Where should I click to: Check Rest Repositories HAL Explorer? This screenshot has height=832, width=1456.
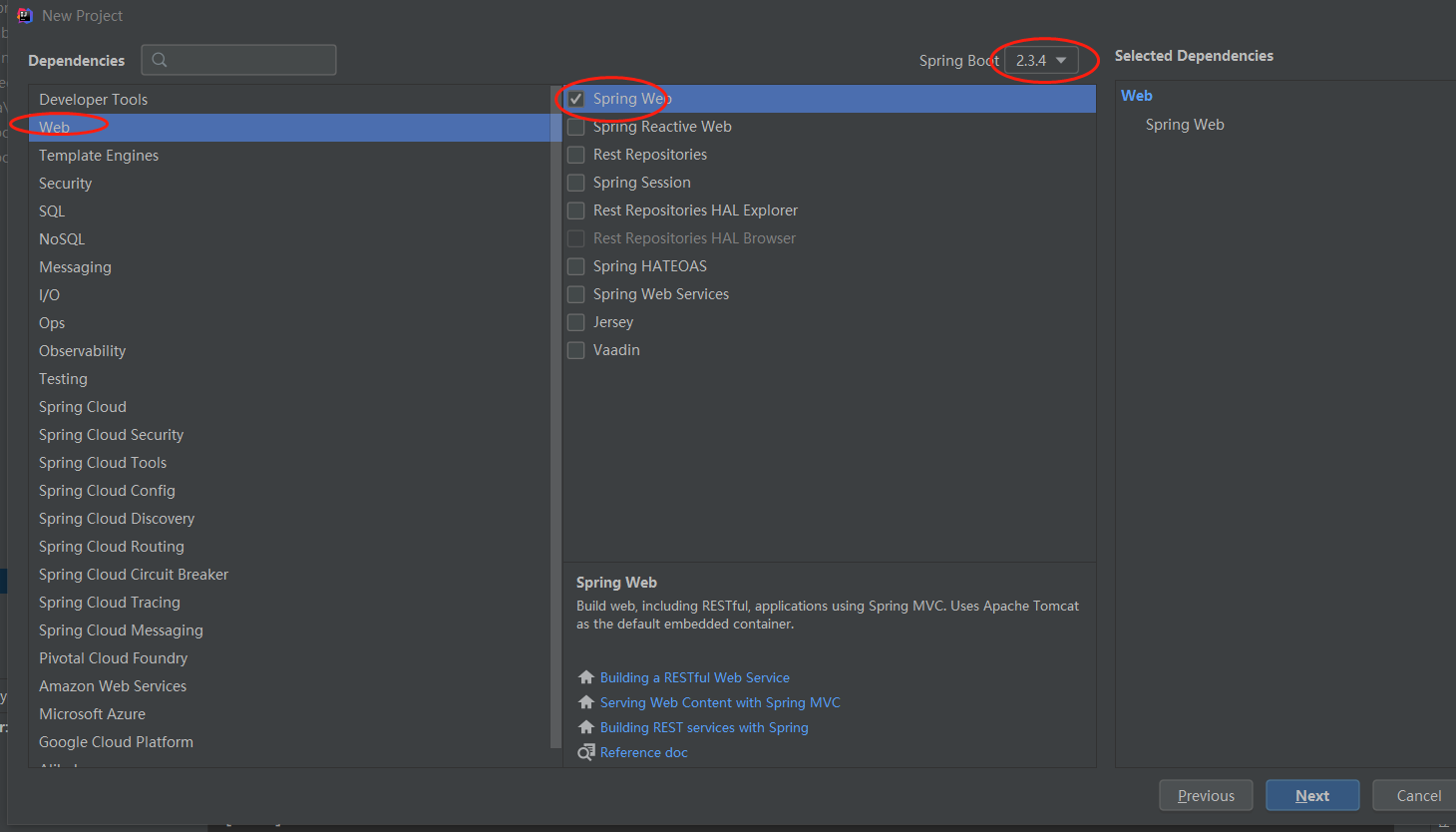click(x=576, y=210)
